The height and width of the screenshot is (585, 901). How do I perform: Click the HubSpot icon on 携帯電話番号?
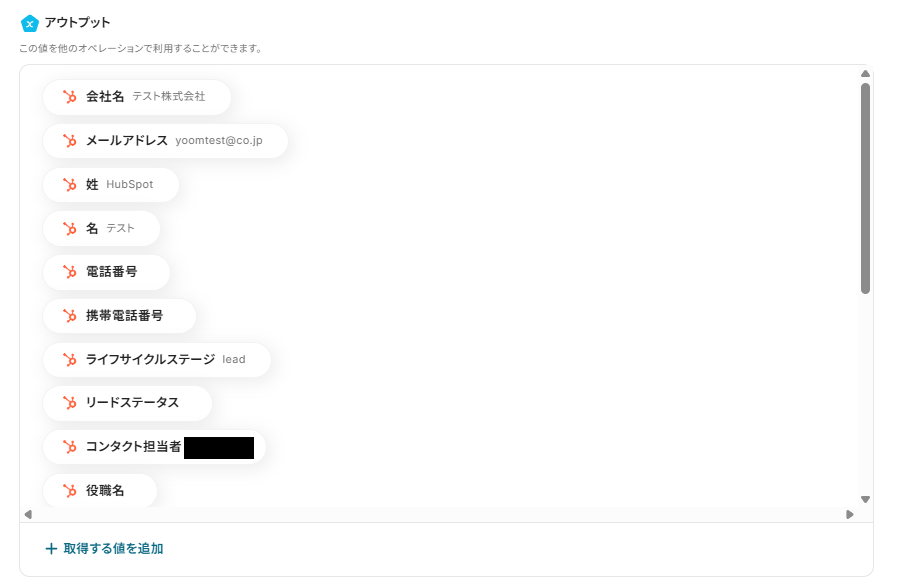[x=69, y=315]
